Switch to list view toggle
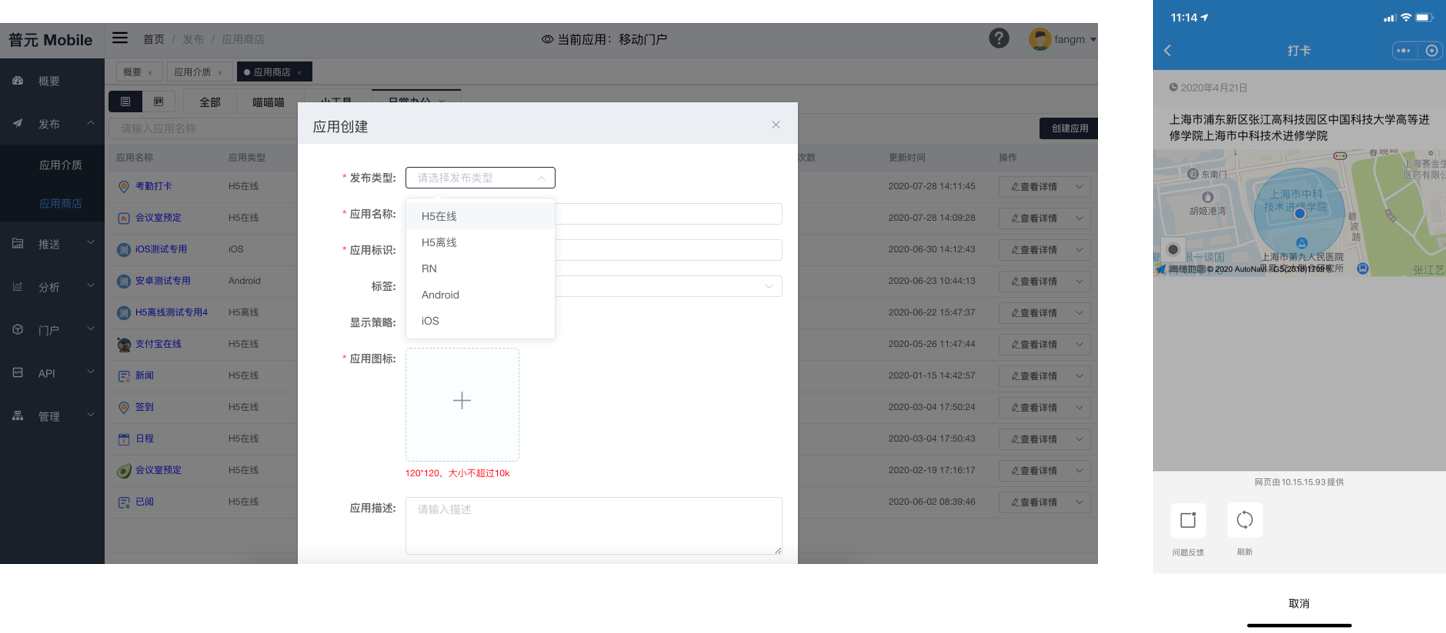1446x633 pixels. click(x=125, y=101)
